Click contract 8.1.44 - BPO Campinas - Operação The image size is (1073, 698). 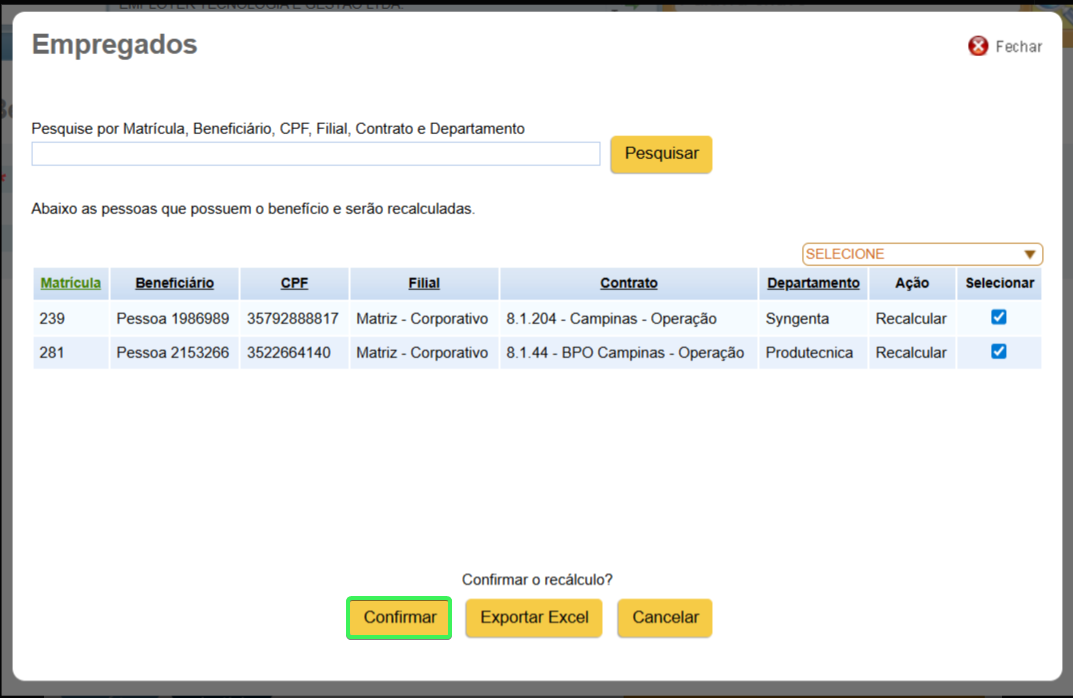625,353
